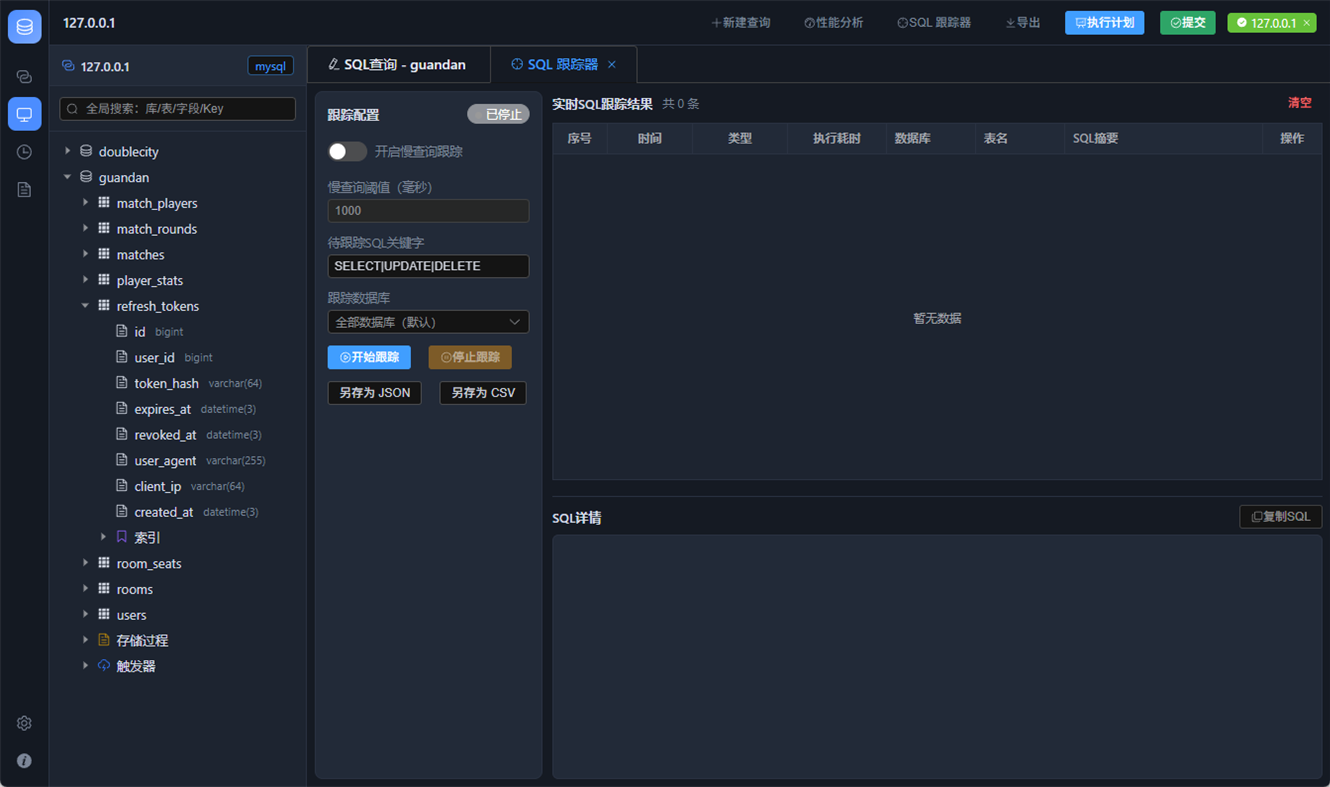The height and width of the screenshot is (787, 1330).
Task: Expand the doublecity database node
Action: point(68,151)
